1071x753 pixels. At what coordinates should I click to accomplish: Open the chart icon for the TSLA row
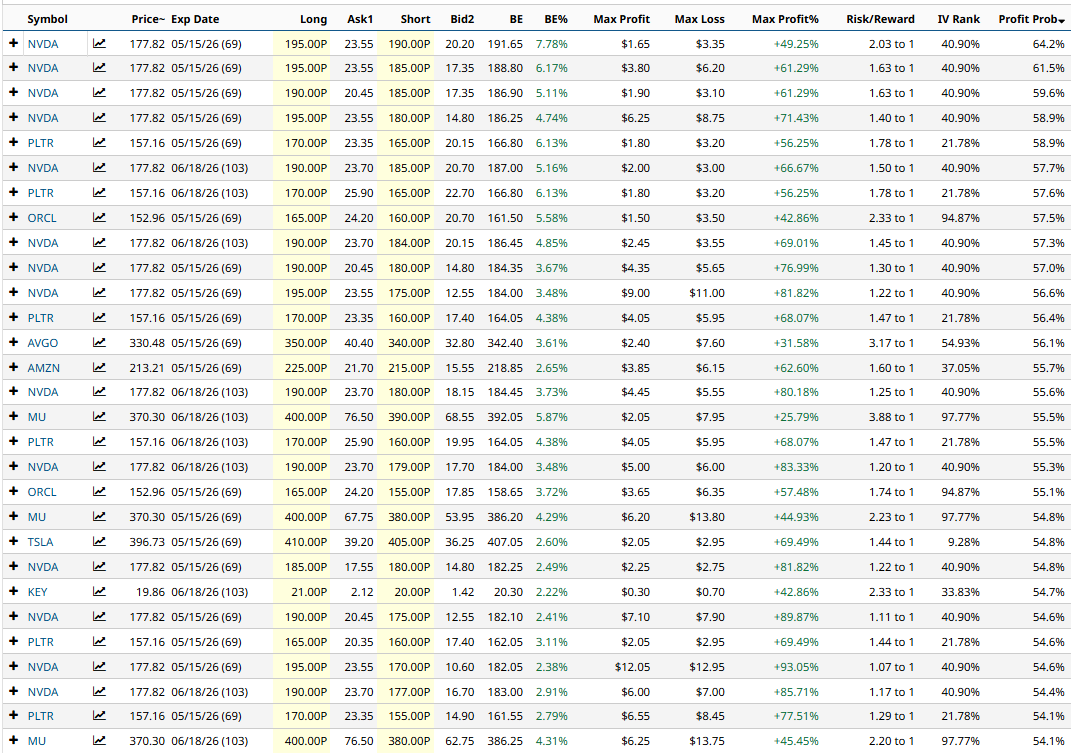(99, 542)
